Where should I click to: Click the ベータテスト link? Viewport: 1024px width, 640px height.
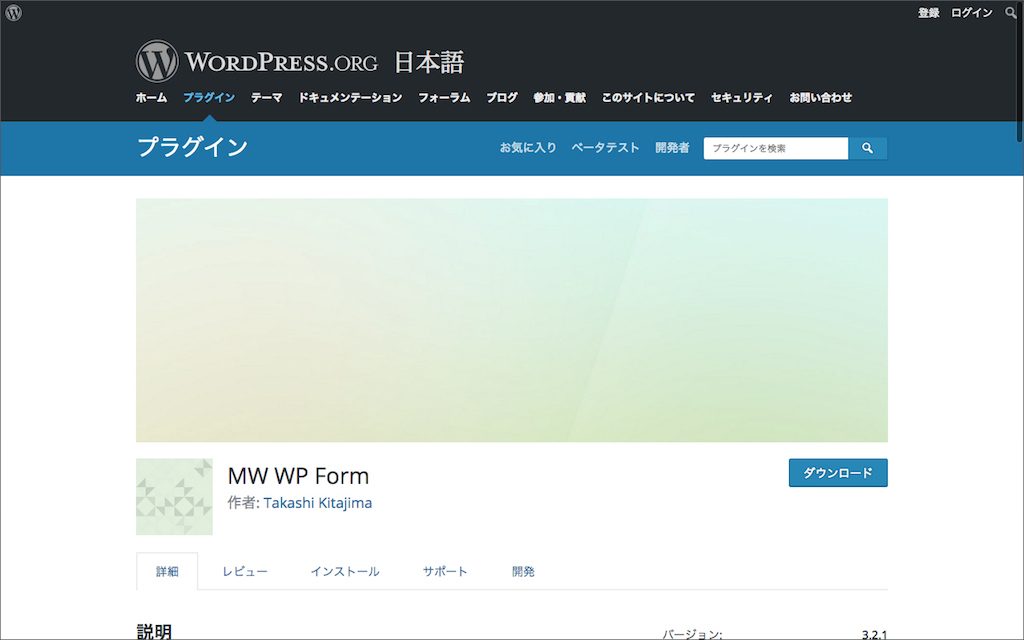tap(605, 148)
